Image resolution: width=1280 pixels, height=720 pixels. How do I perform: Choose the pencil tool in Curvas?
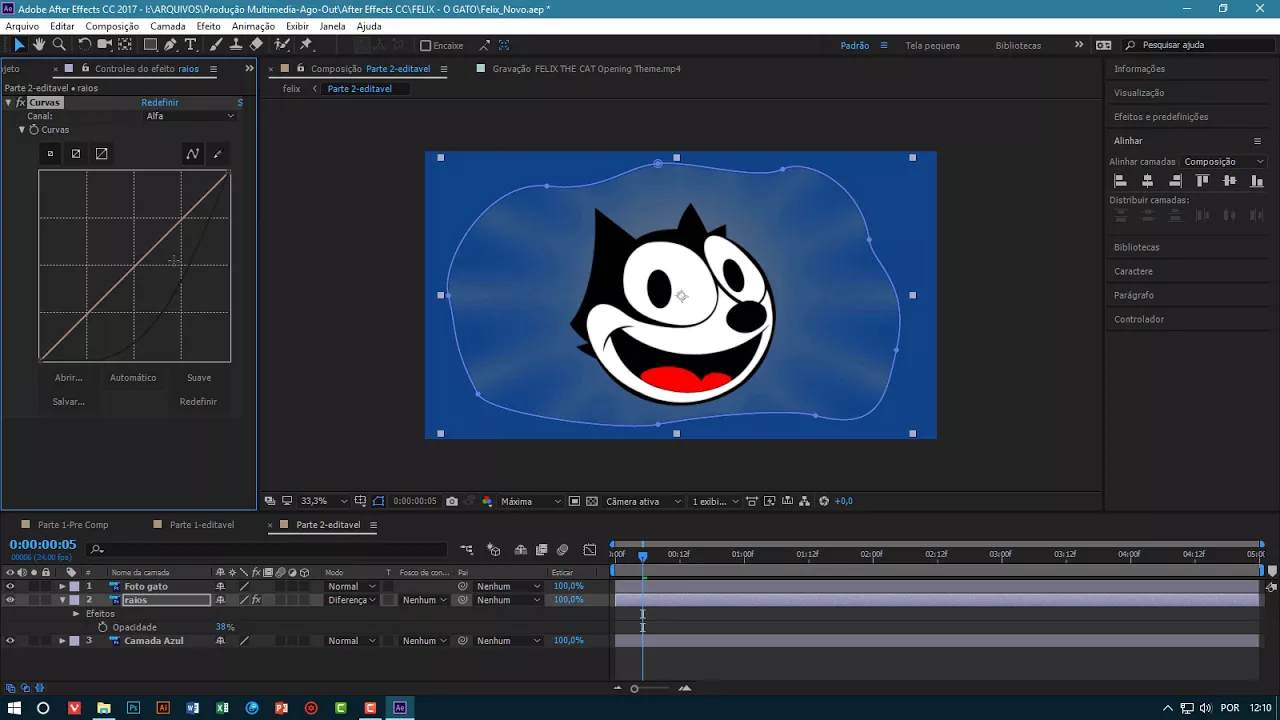[x=217, y=154]
